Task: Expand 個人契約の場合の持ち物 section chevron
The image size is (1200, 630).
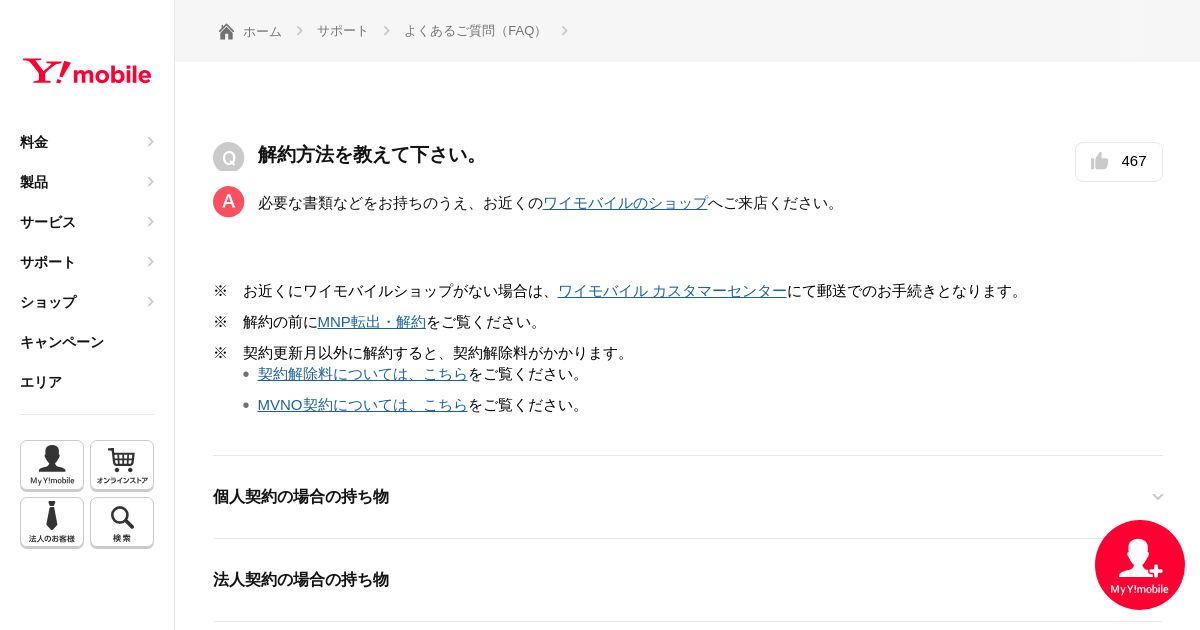Action: point(1158,497)
